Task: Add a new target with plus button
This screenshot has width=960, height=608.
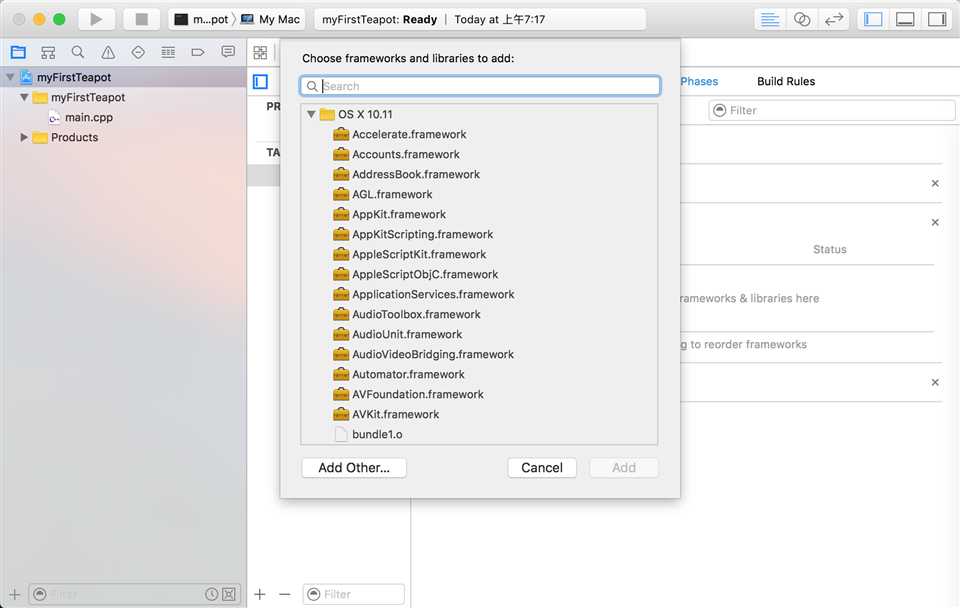Action: [x=260, y=594]
